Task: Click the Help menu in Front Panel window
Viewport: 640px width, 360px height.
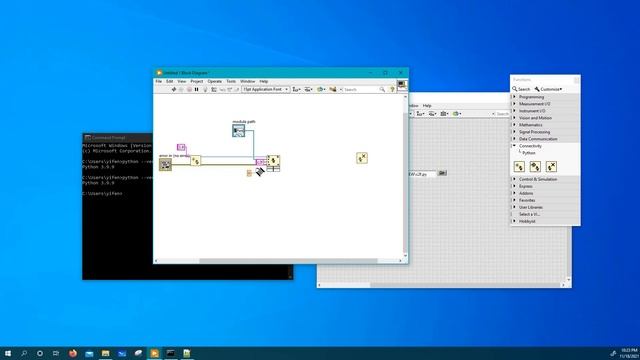Action: 427,106
